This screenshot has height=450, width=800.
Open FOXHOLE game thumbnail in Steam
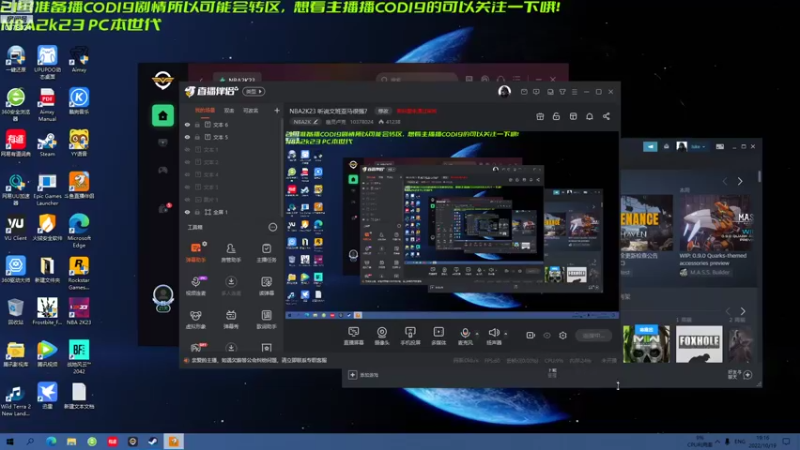(699, 344)
